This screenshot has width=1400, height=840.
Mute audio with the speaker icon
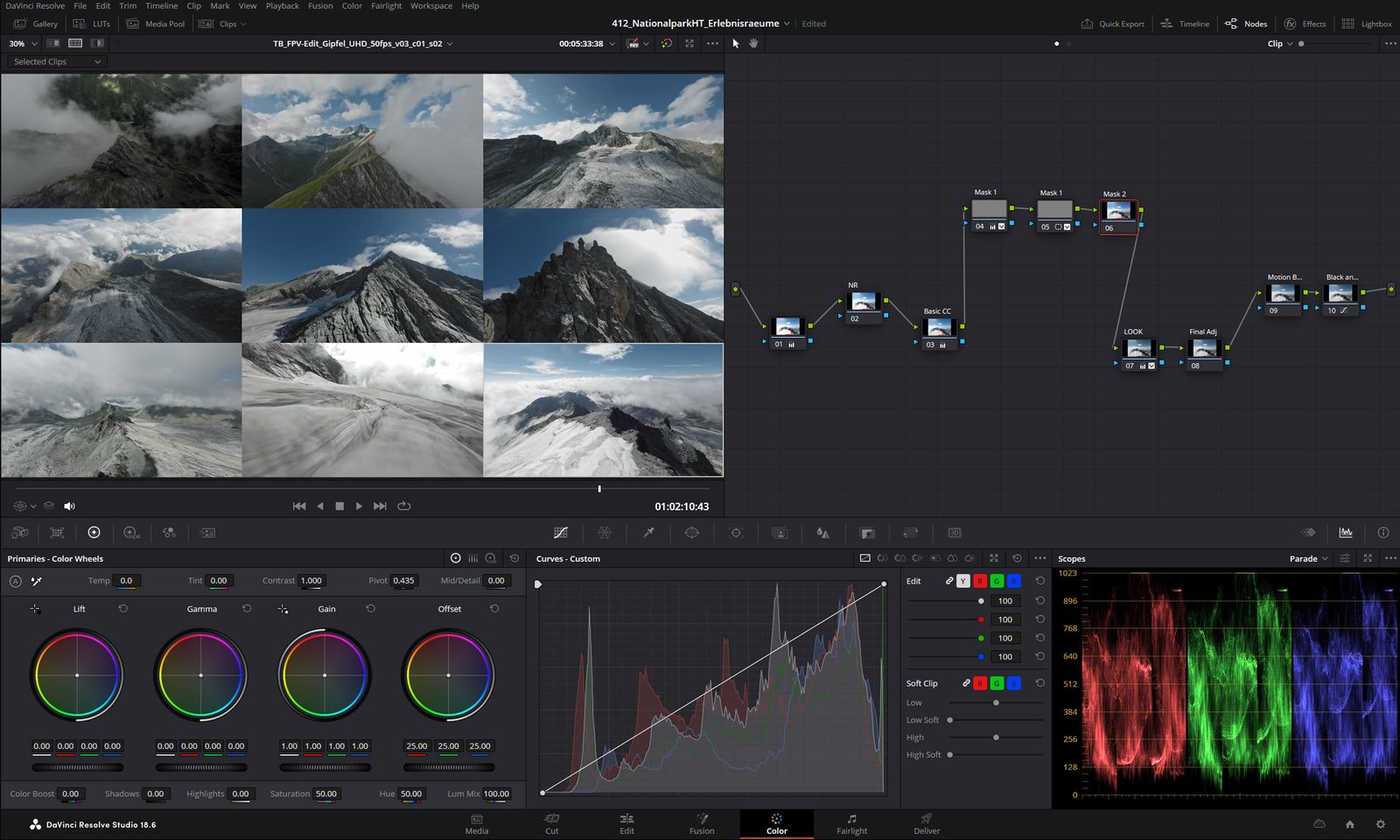(70, 506)
